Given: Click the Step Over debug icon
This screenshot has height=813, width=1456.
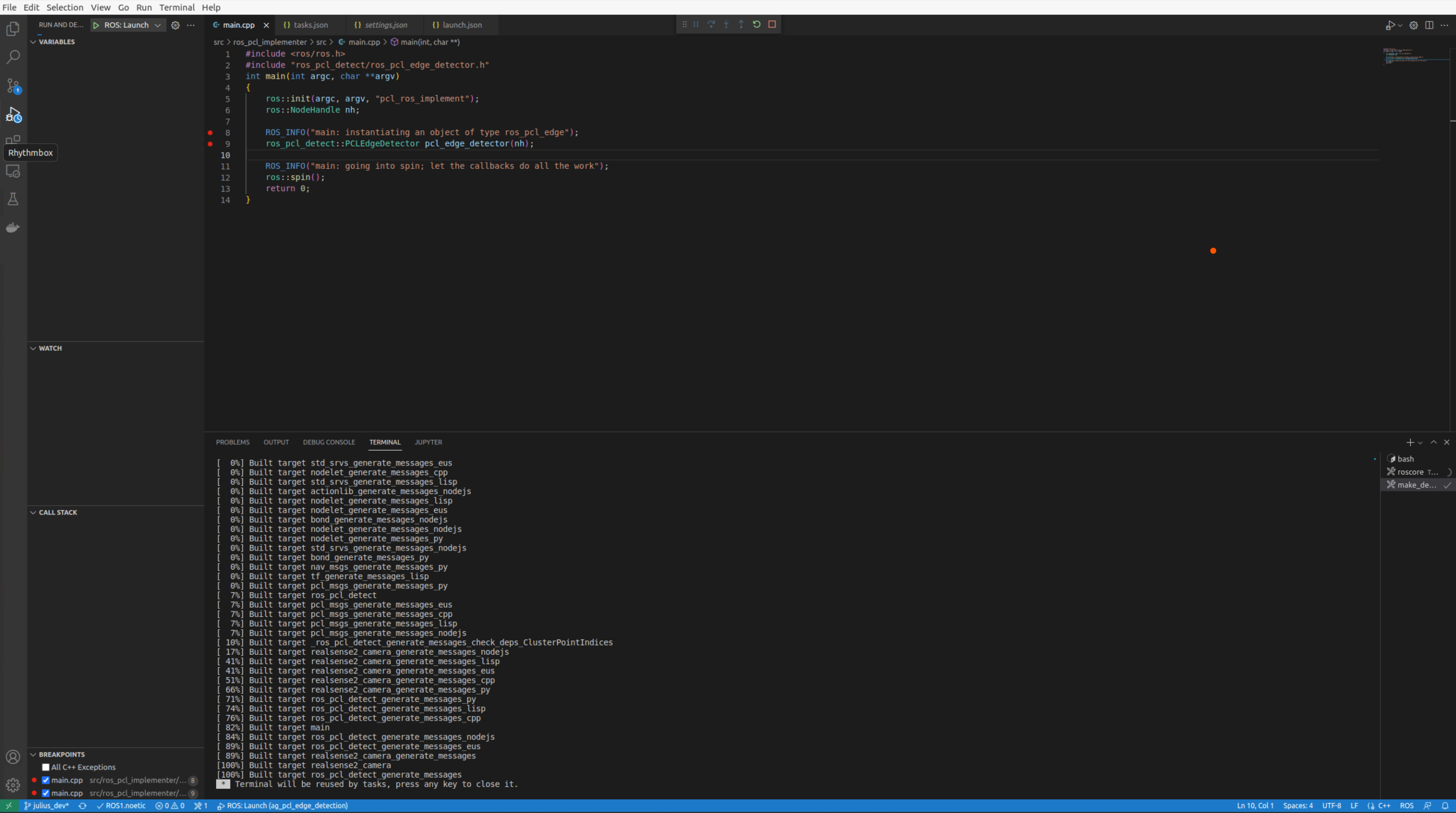Looking at the screenshot, I should click(711, 24).
